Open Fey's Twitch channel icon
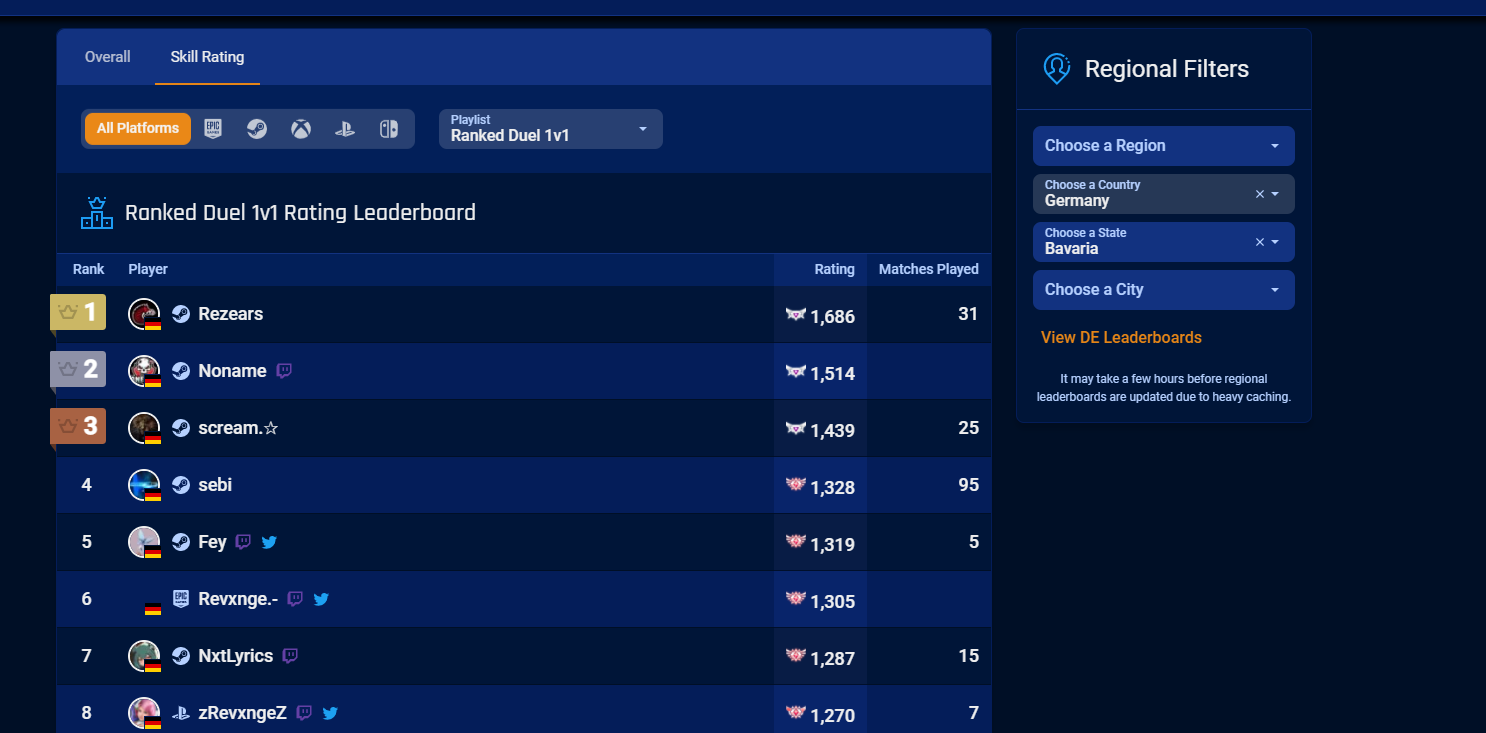1486x733 pixels. [243, 542]
